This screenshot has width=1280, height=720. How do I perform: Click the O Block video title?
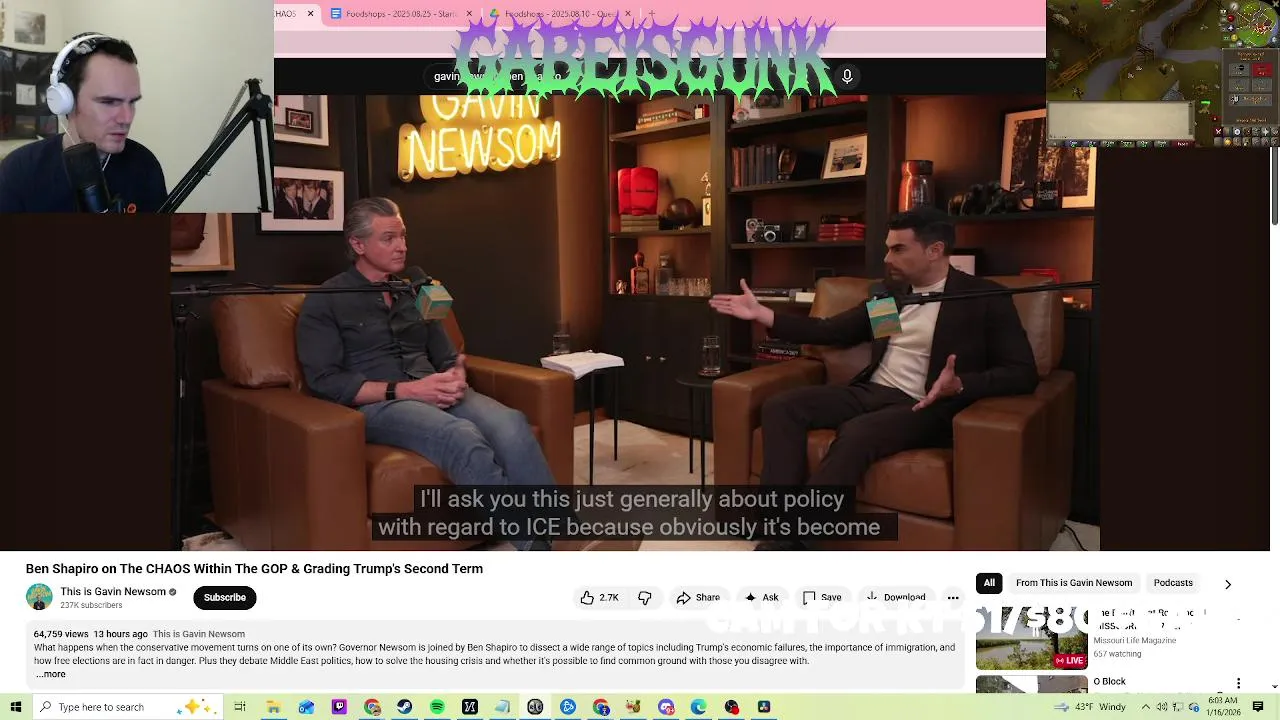pos(1109,682)
